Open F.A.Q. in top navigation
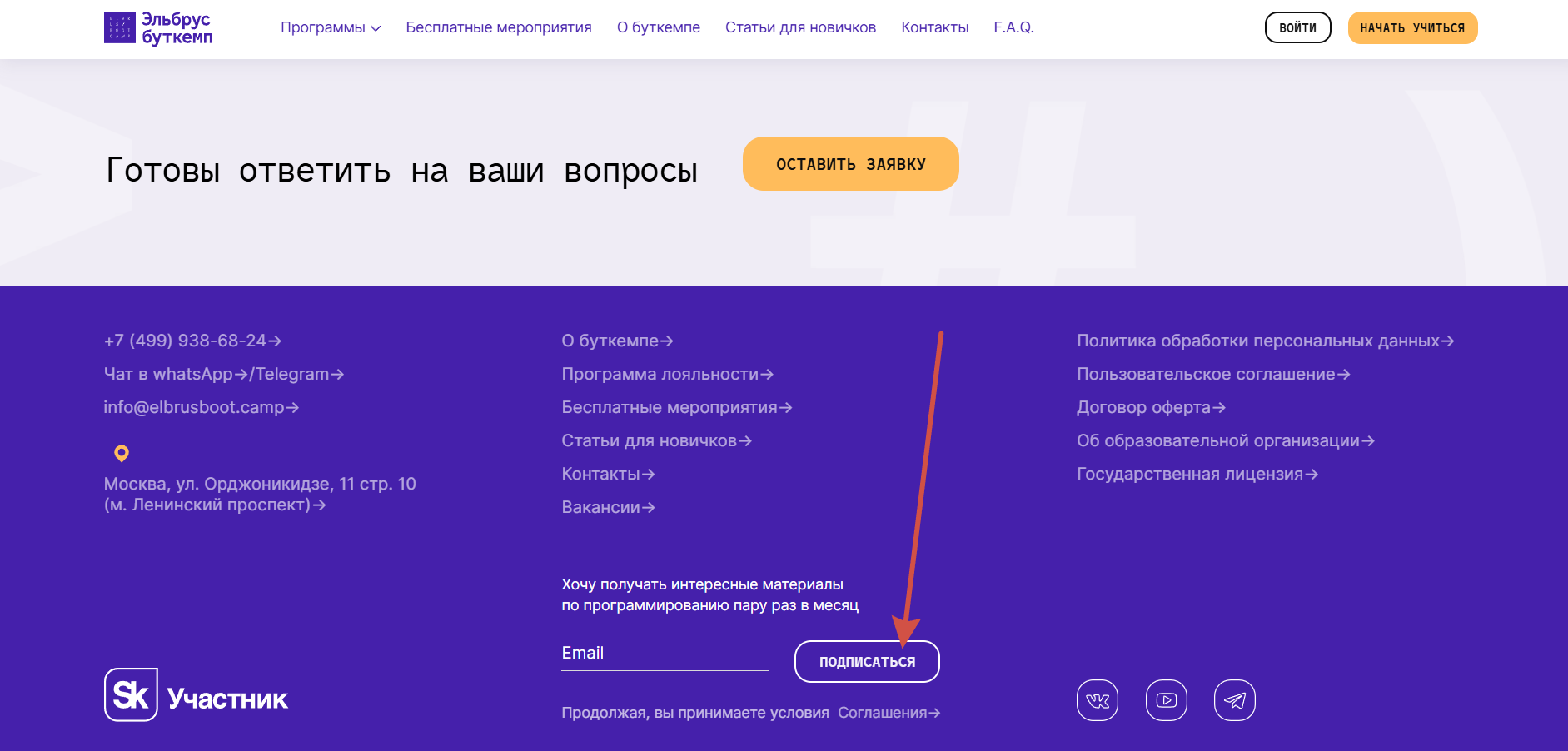 coord(1013,27)
